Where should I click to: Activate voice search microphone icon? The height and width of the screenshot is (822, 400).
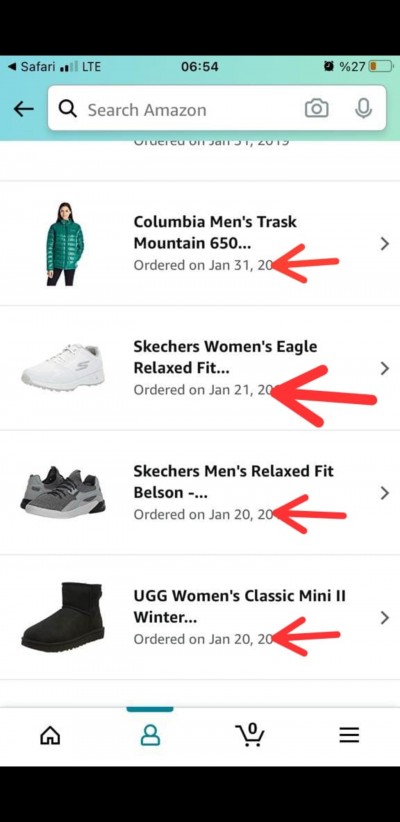pos(363,109)
